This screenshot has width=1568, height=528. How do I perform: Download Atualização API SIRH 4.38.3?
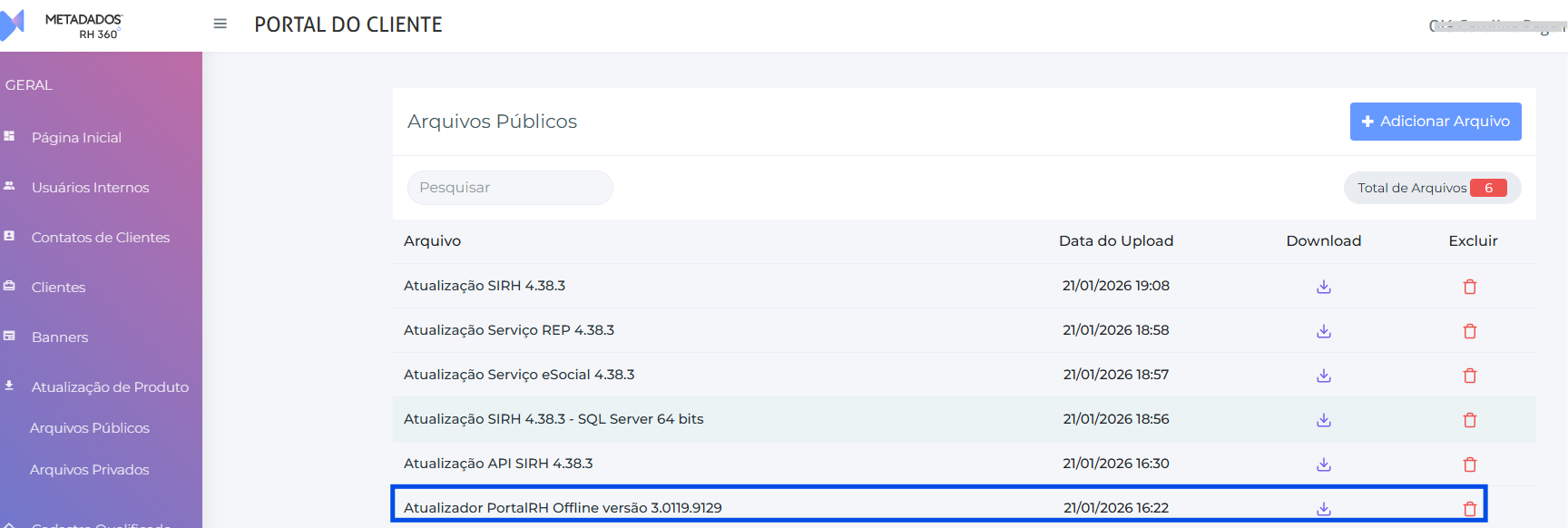(1324, 464)
